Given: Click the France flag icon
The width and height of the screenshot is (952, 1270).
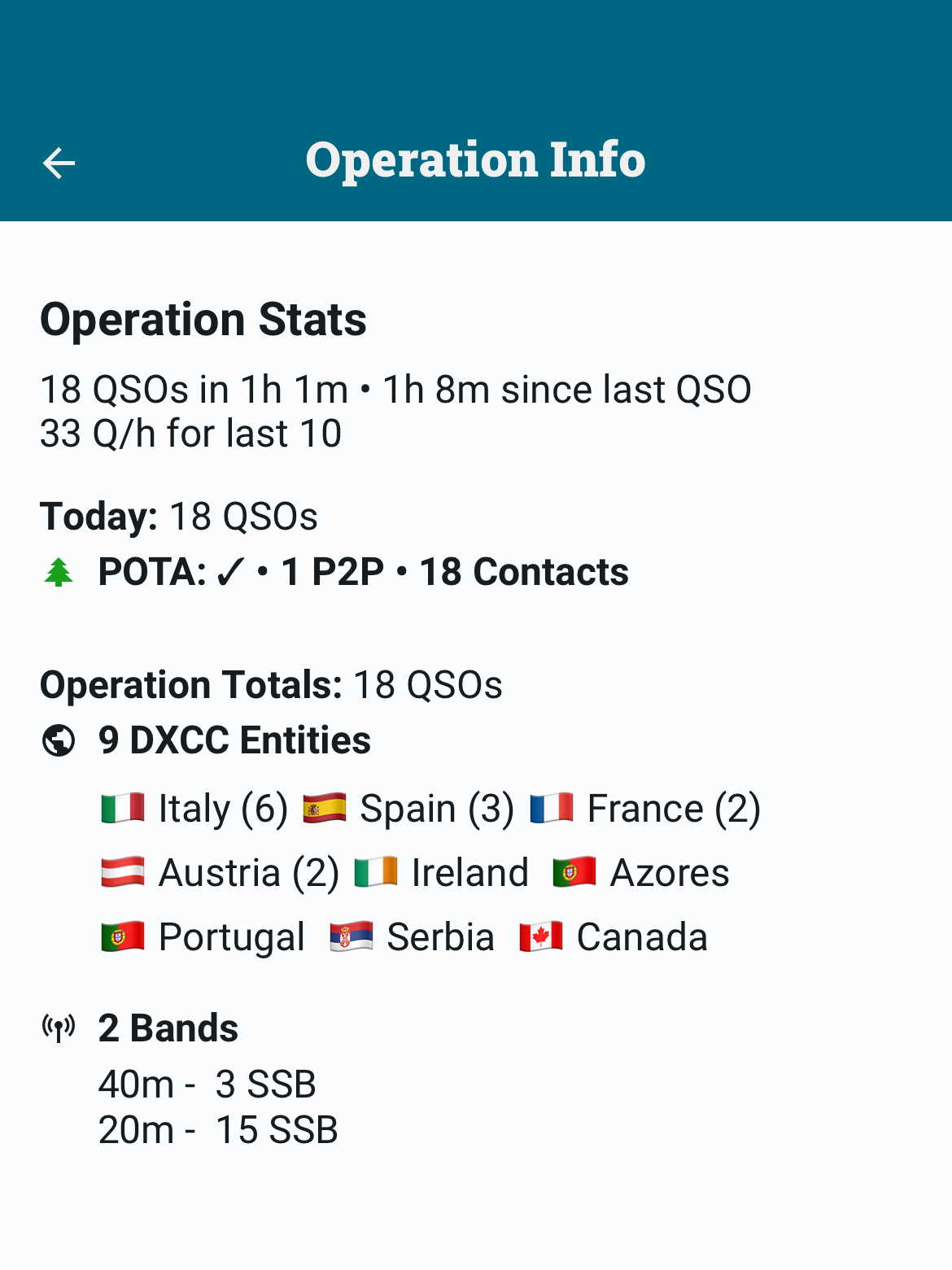Looking at the screenshot, I should (552, 809).
